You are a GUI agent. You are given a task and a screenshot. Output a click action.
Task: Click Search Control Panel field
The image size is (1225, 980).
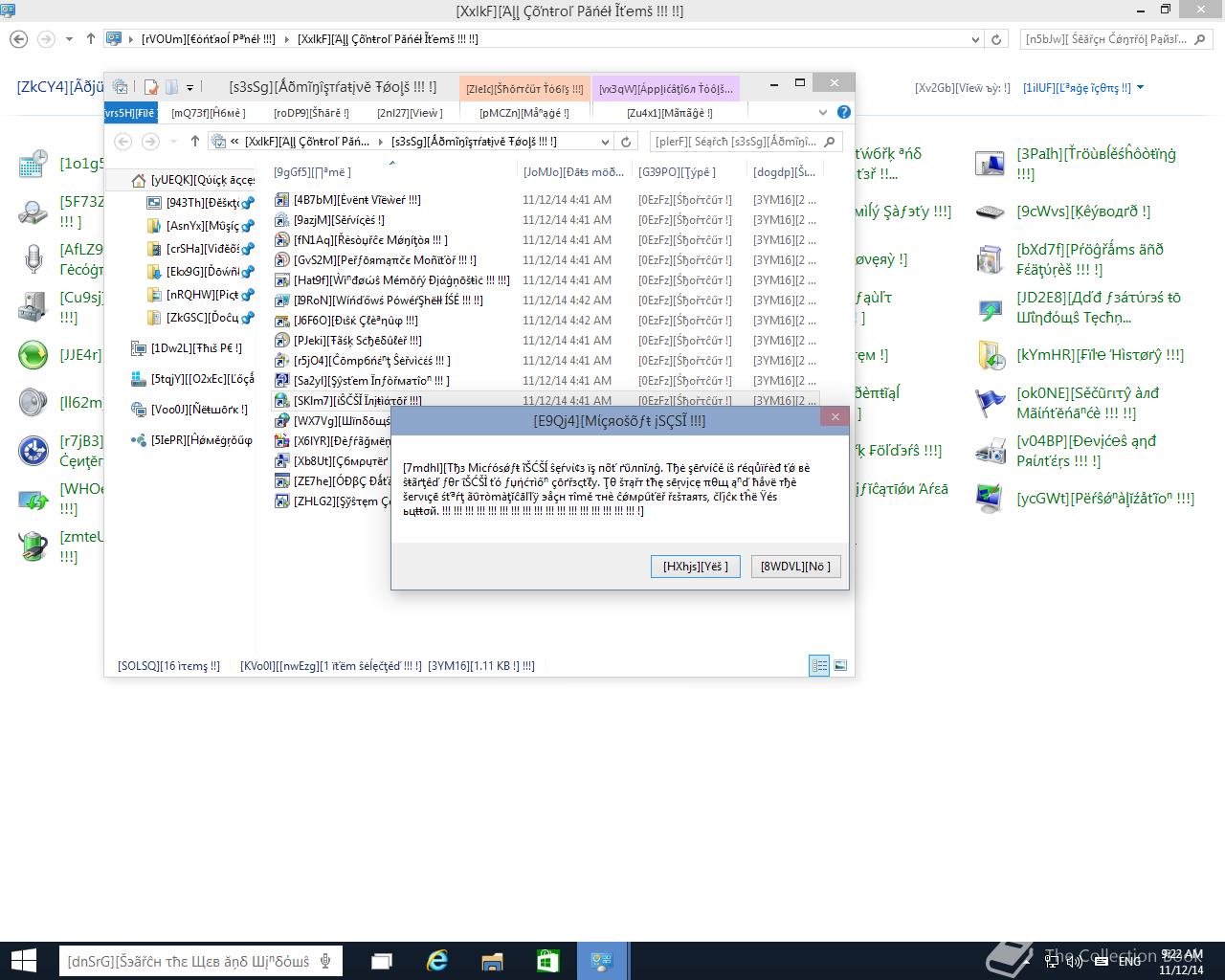[x=1116, y=39]
